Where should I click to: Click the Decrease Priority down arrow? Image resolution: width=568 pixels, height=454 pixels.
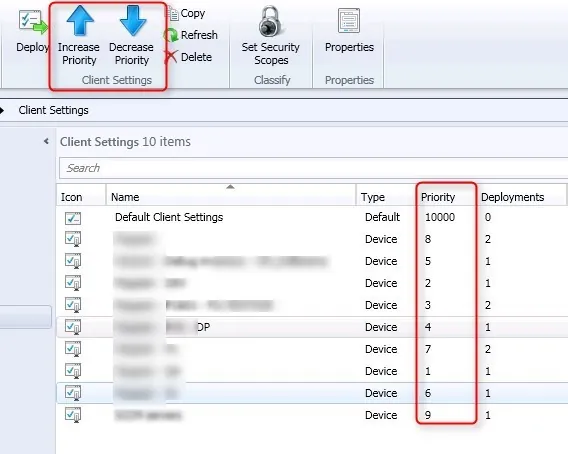point(133,21)
